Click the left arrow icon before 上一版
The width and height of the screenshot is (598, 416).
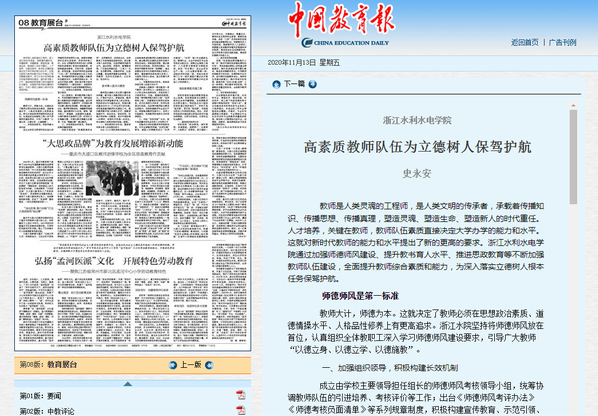click(x=173, y=365)
